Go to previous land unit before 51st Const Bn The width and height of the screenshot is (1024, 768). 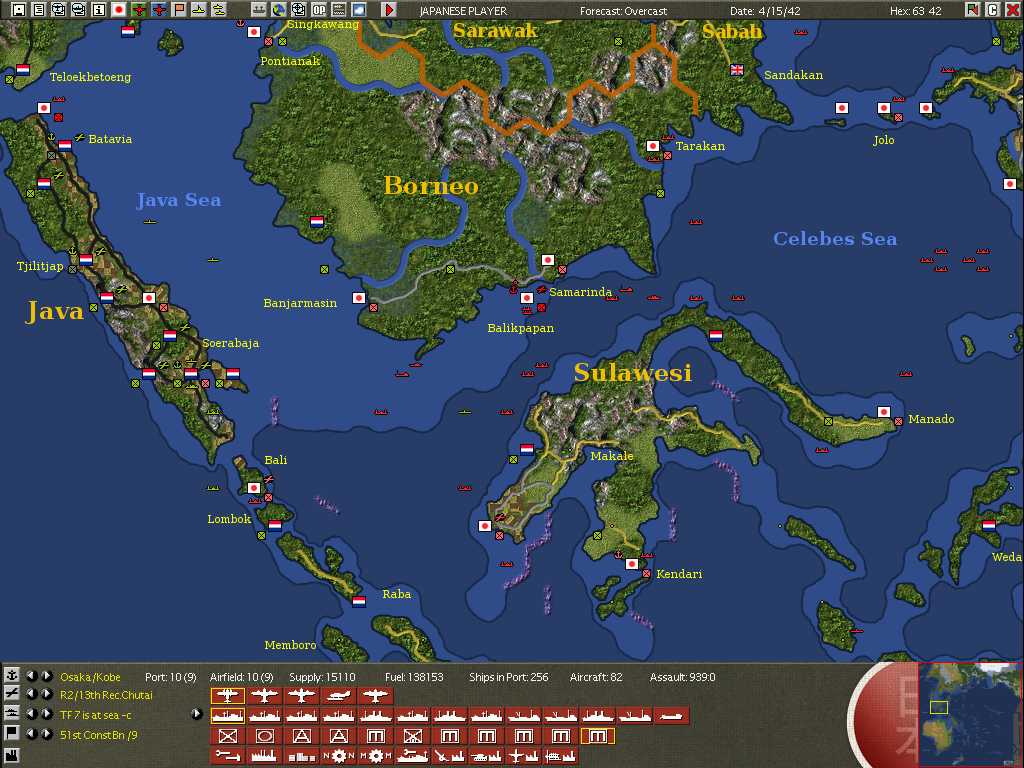(31, 734)
